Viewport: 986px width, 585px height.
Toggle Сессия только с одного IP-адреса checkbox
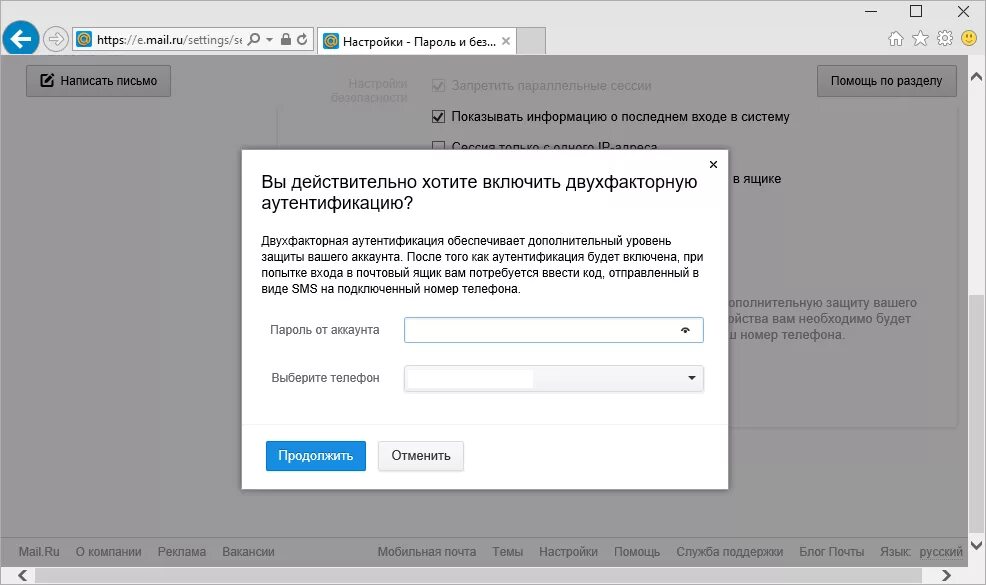click(438, 146)
